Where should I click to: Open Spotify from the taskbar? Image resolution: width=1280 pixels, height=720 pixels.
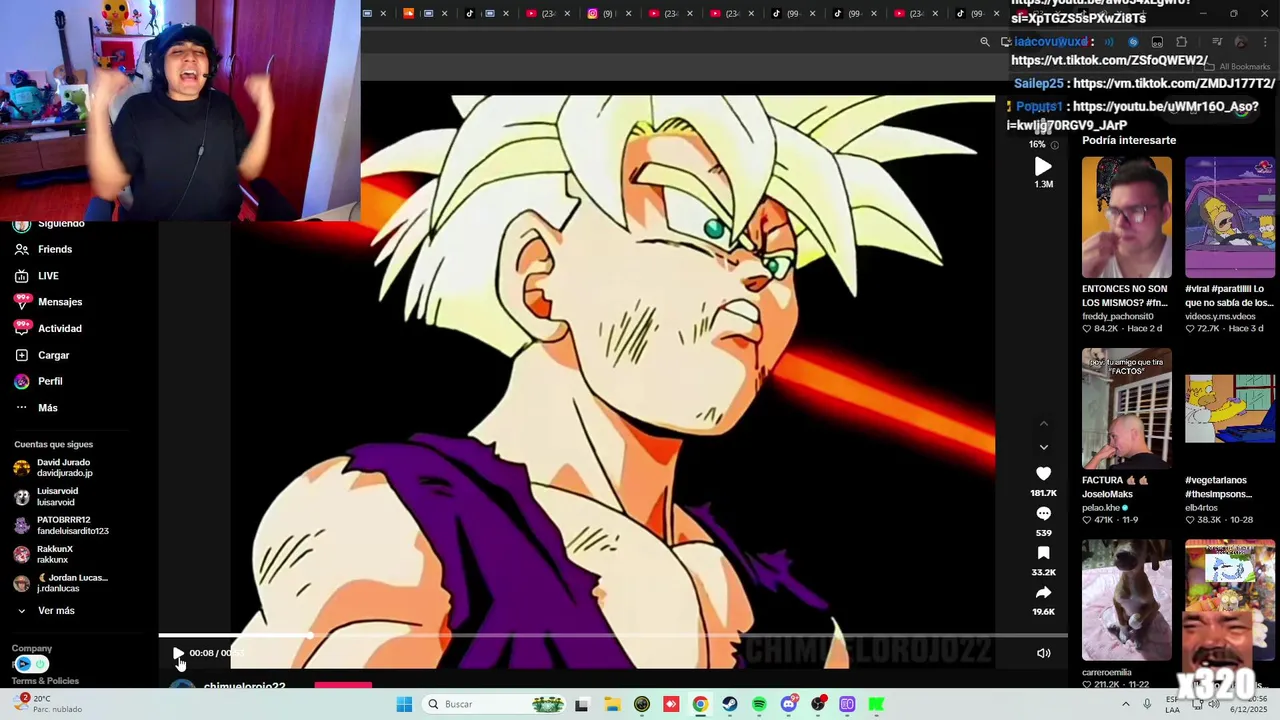click(x=759, y=704)
